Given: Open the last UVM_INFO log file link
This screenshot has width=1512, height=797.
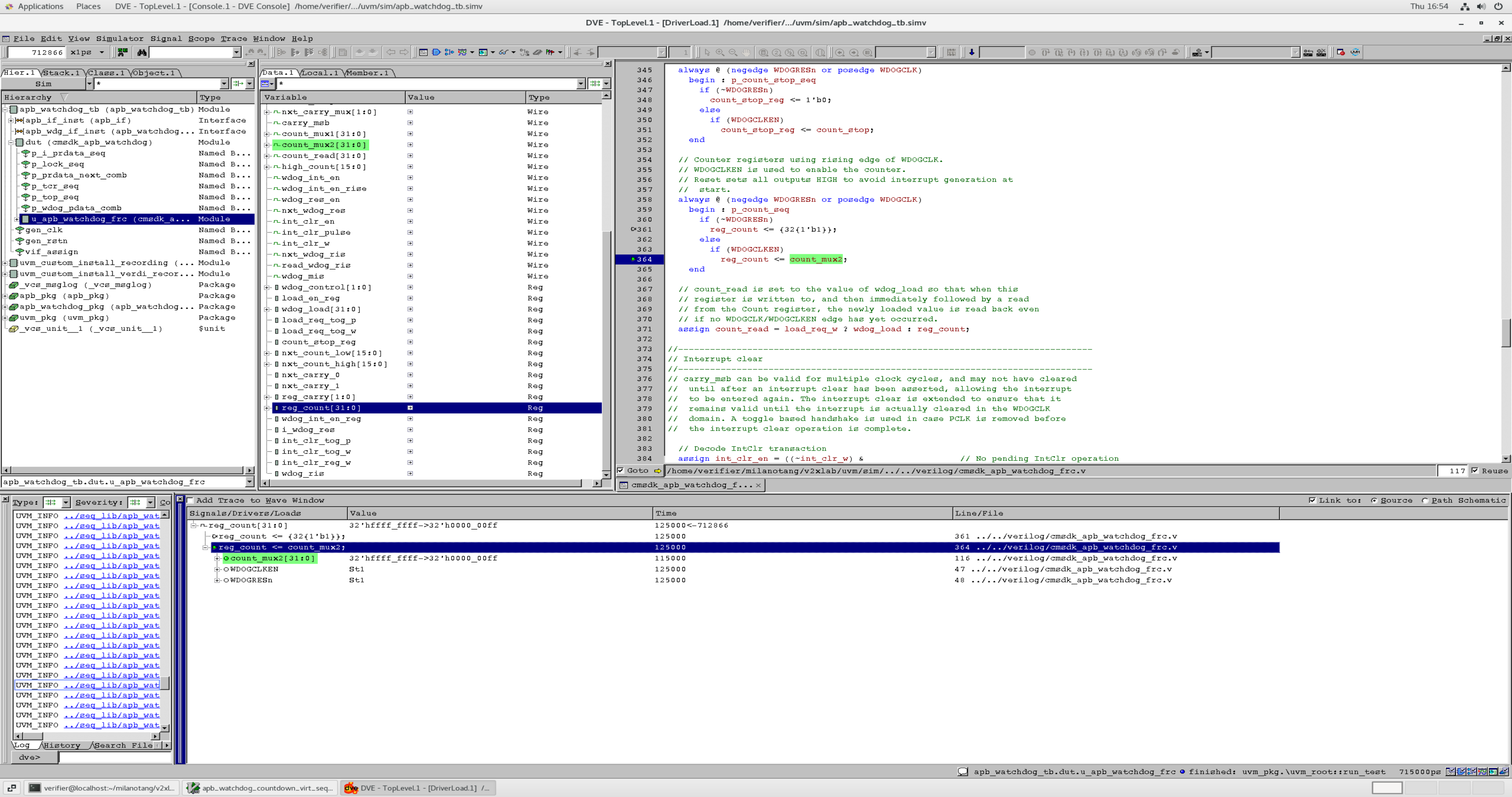Looking at the screenshot, I should (x=112, y=725).
